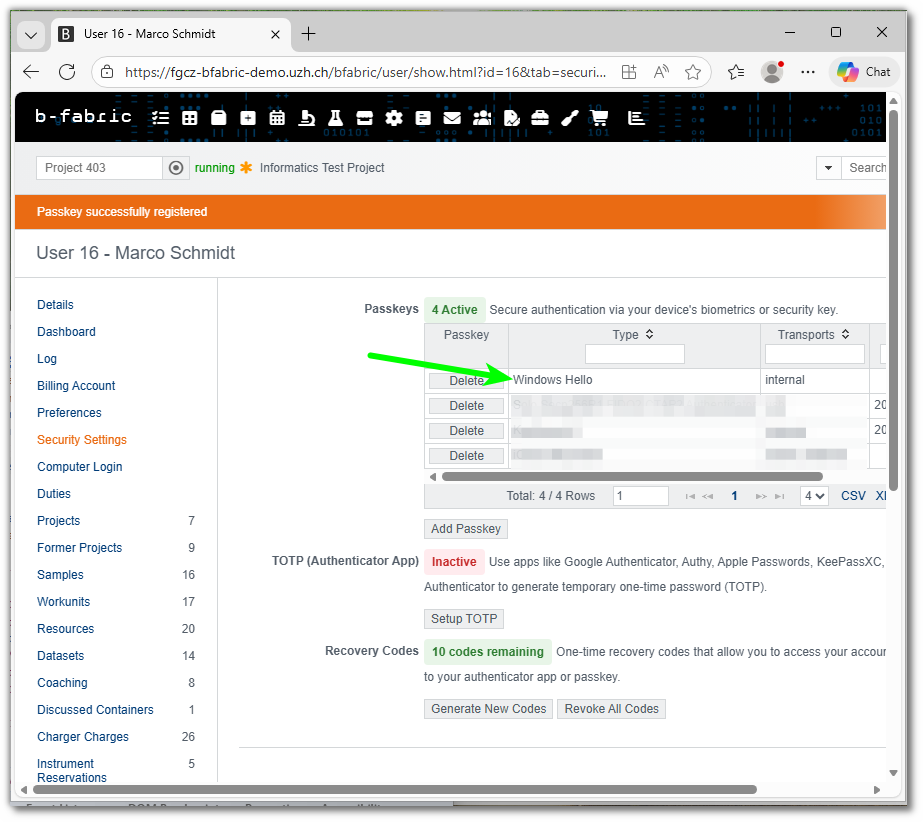Click the browser address bar URL

click(x=365, y=72)
